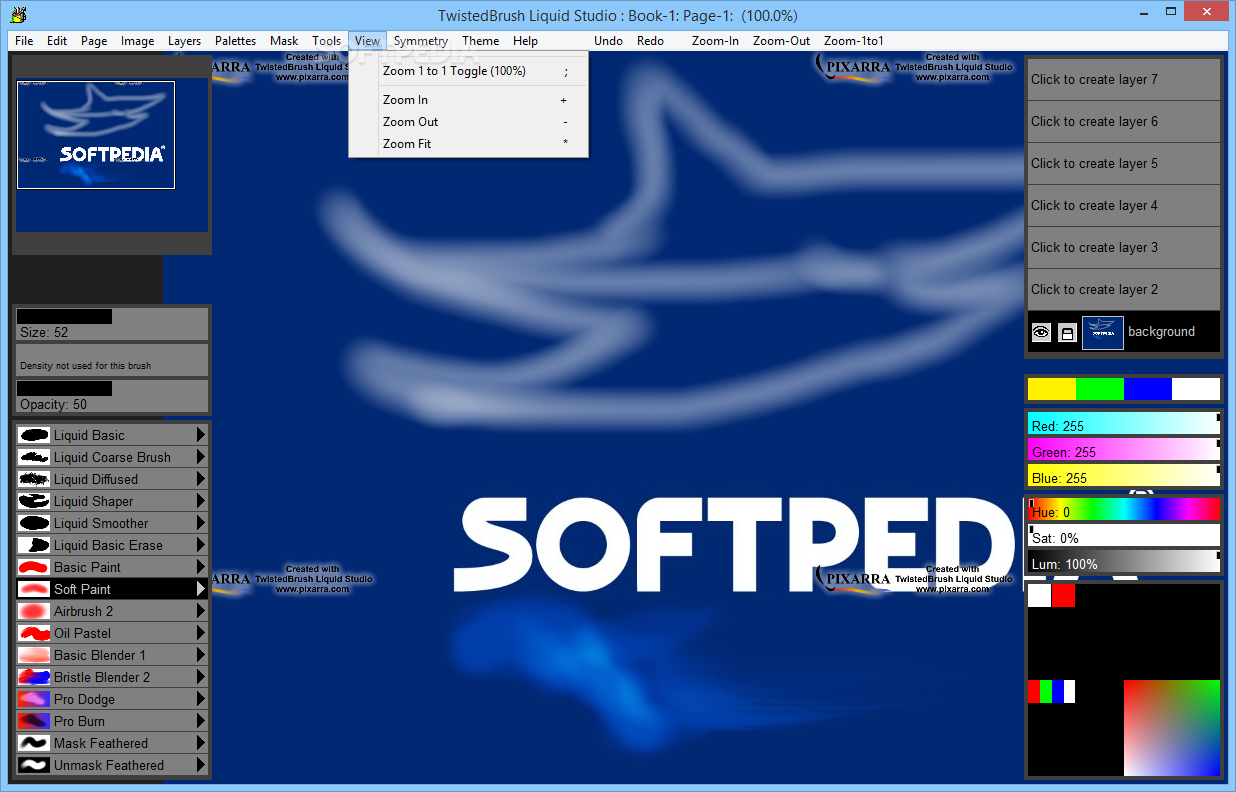
Task: Select the Basic Paint brush icon
Action: click(x=34, y=567)
